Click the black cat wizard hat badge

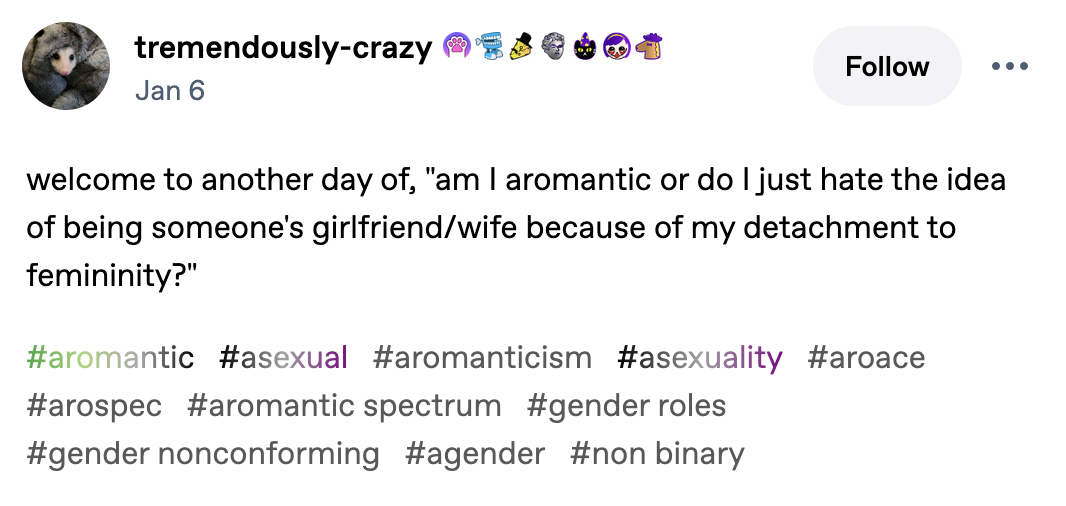click(x=585, y=46)
